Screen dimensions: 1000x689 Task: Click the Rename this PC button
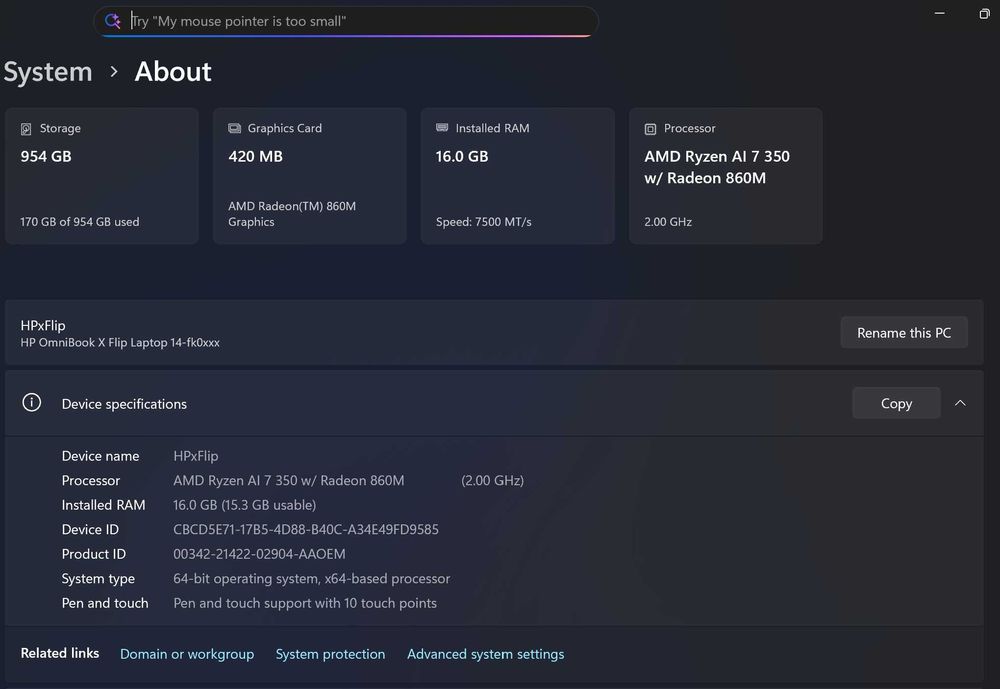(904, 332)
